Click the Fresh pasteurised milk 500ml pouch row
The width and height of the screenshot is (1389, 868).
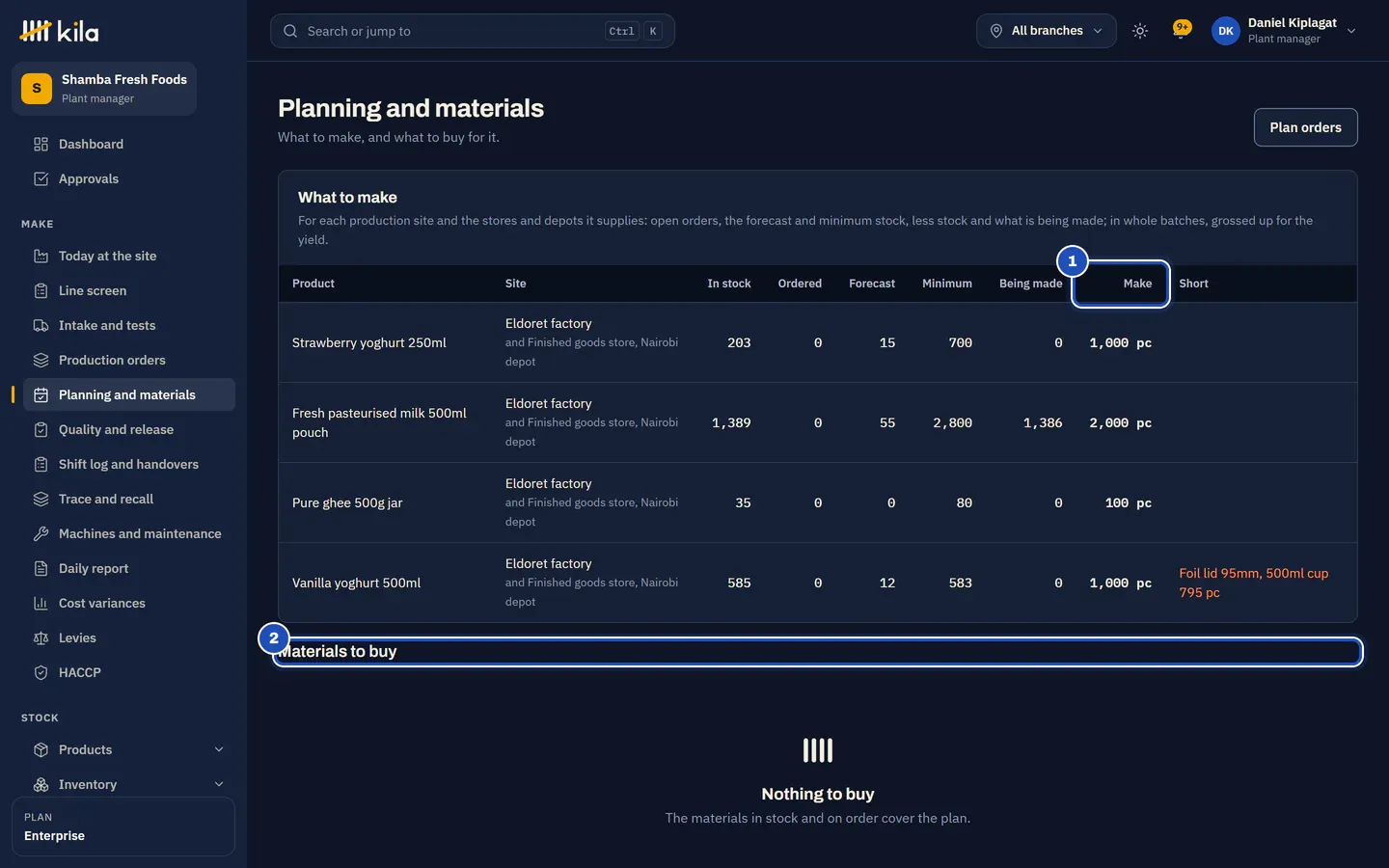pyautogui.click(x=818, y=423)
